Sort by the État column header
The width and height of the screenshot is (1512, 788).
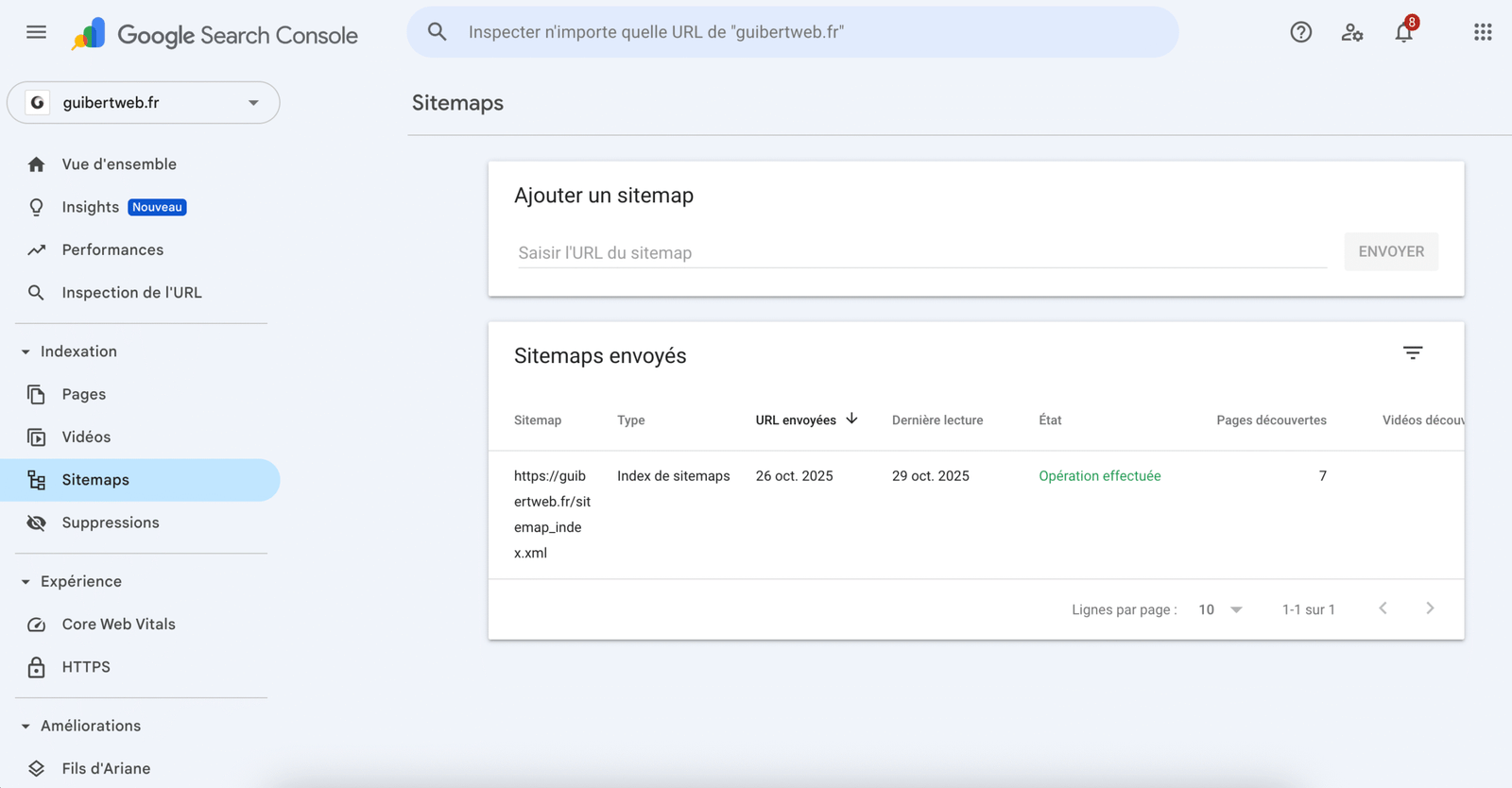pyautogui.click(x=1050, y=420)
